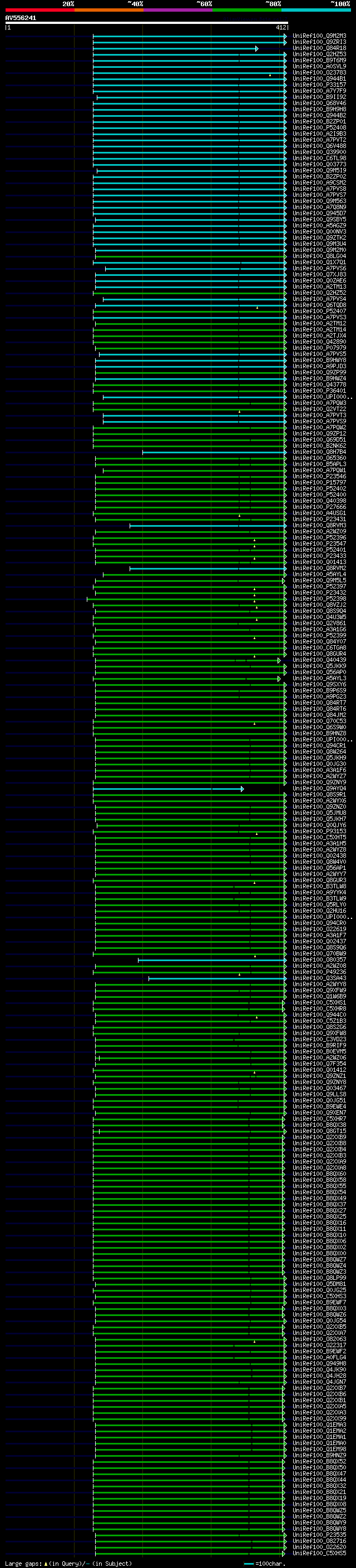Select the UniRef100_C6TL98 label
This screenshot has width=356, height=1568.
click(319, 159)
